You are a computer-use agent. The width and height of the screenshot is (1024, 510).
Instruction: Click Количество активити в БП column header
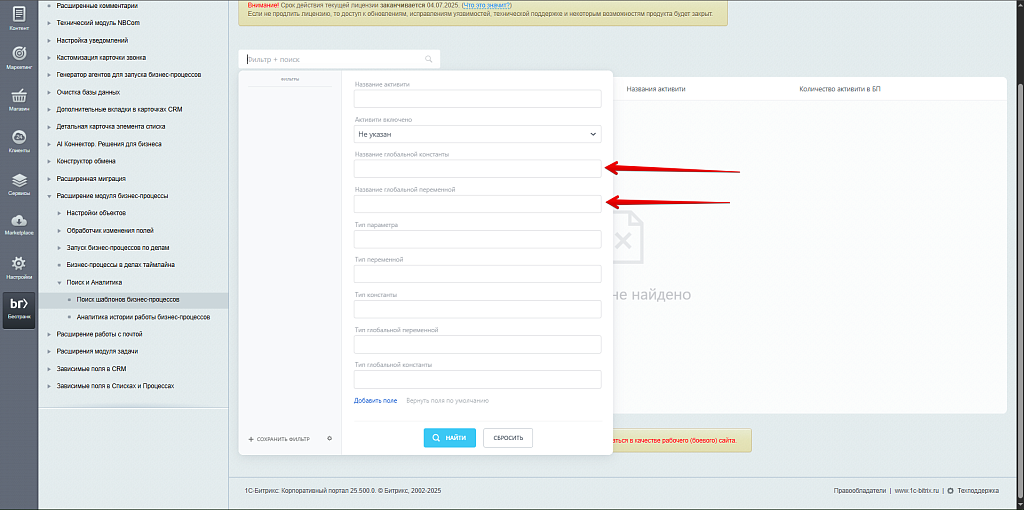[840, 89]
